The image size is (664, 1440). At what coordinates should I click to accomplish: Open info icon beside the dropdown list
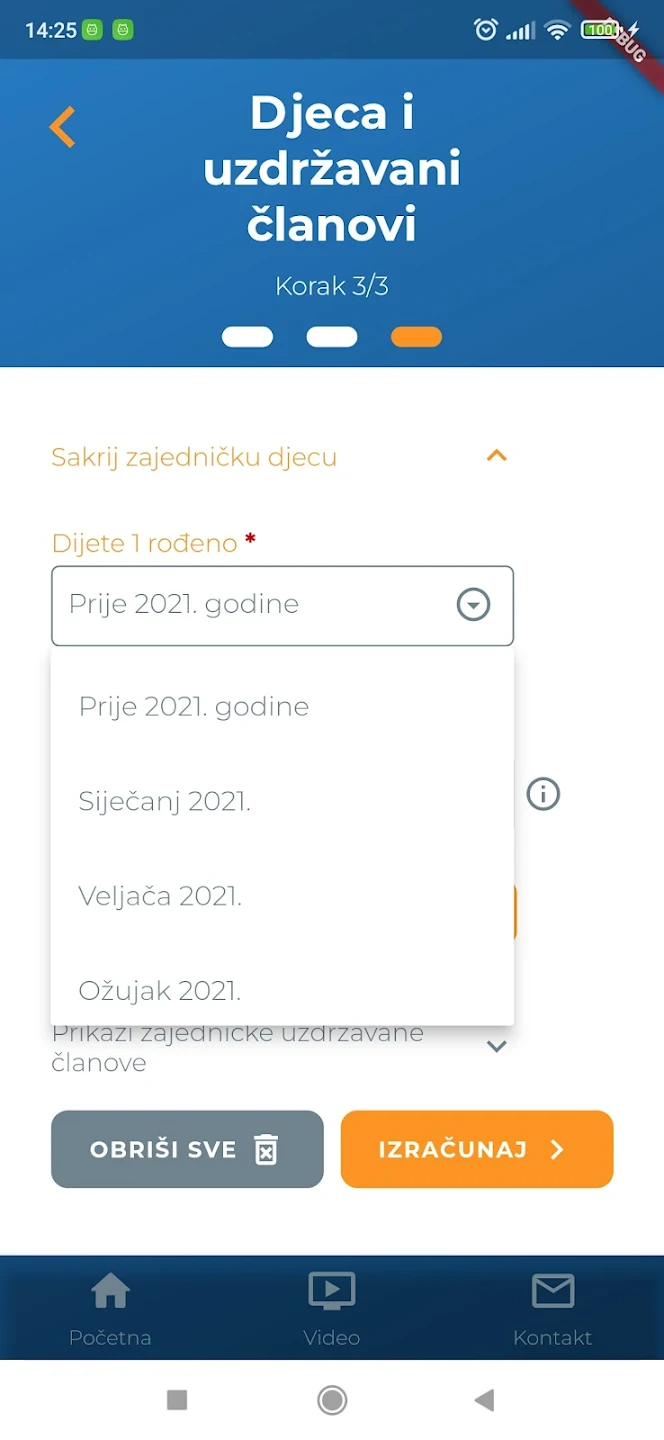pos(543,794)
